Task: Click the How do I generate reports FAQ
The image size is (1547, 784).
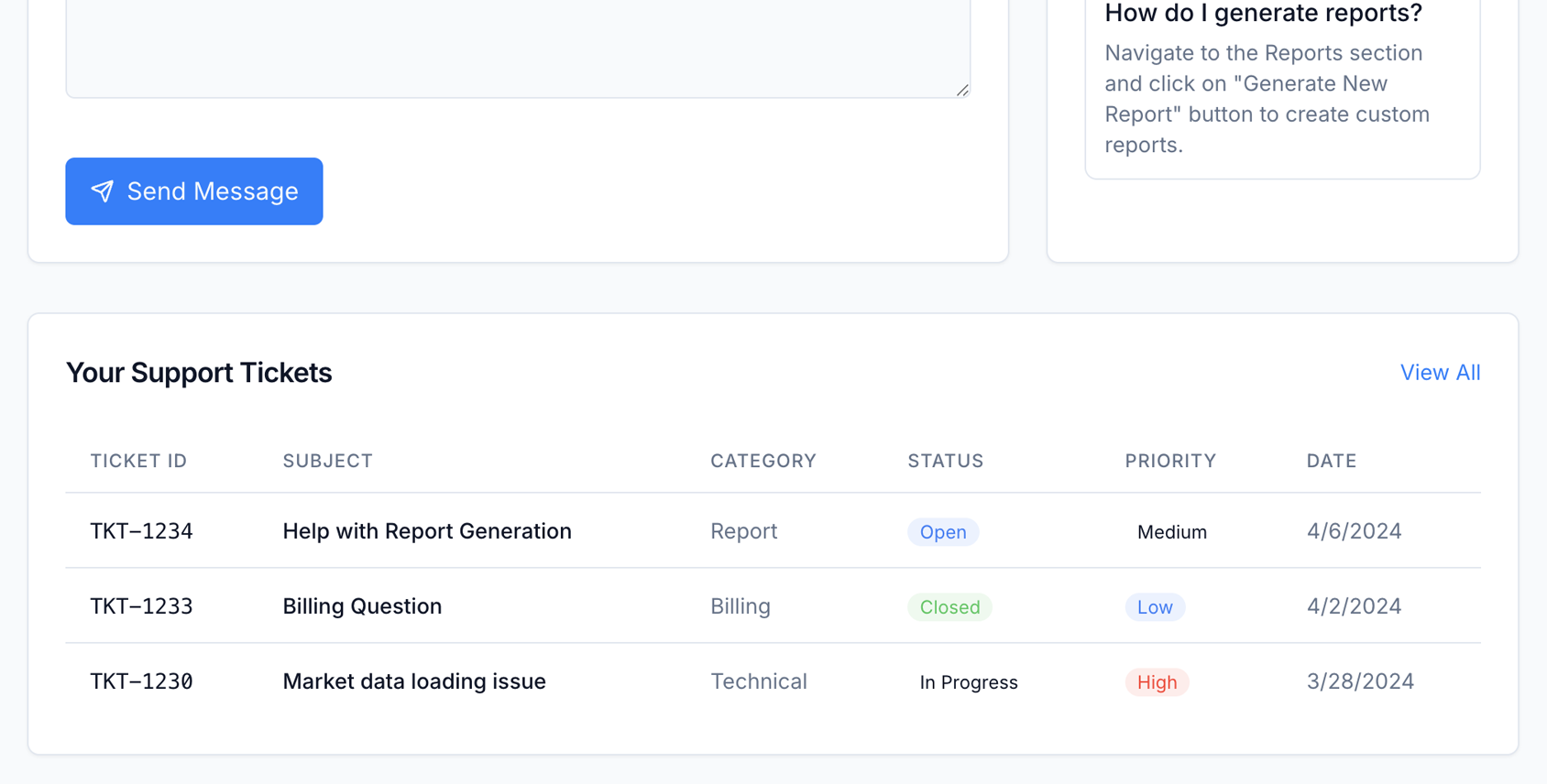Action: pyautogui.click(x=1263, y=14)
